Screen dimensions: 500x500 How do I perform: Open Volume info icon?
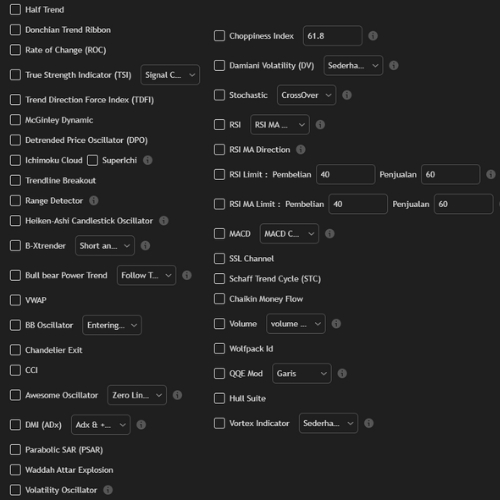(x=336, y=324)
